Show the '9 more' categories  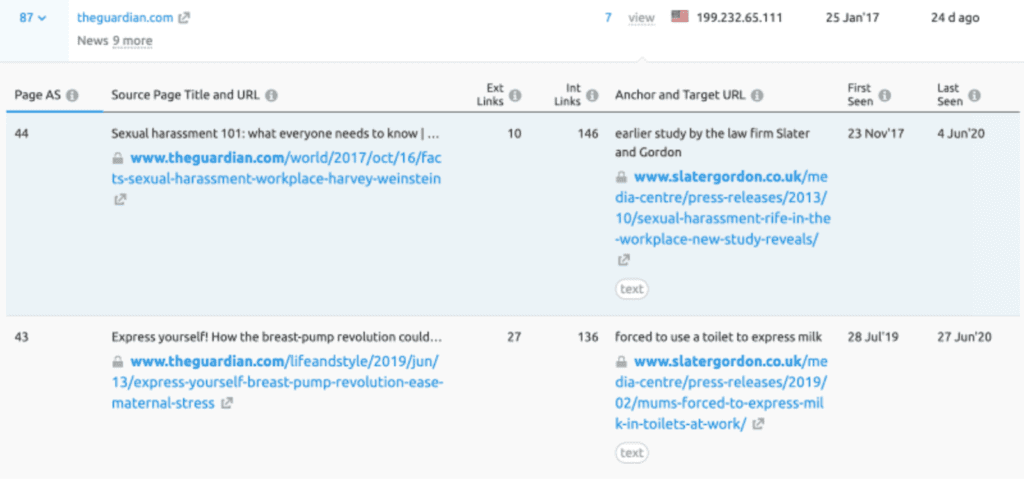[x=132, y=41]
